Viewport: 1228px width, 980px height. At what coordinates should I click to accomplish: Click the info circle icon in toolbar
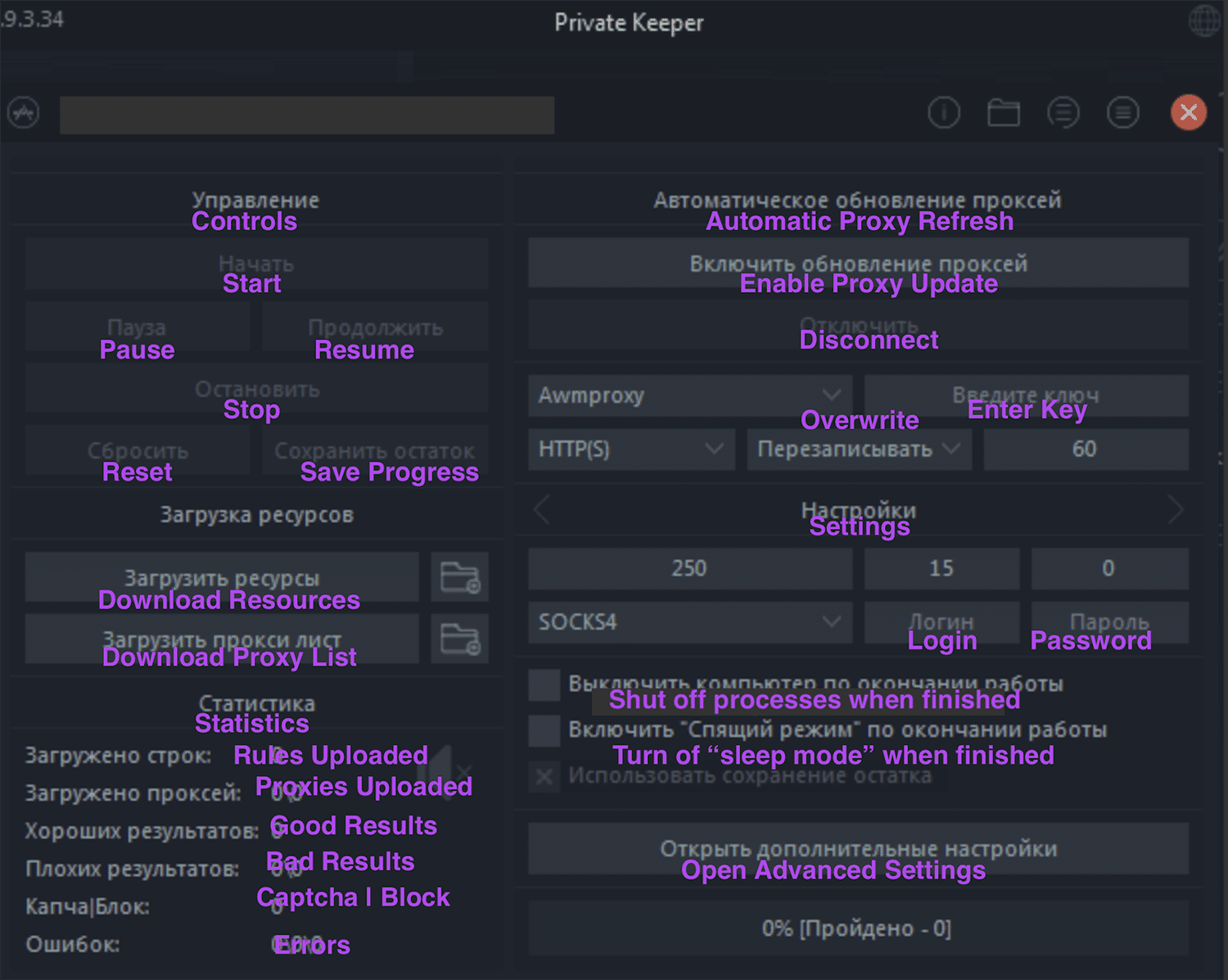click(943, 112)
